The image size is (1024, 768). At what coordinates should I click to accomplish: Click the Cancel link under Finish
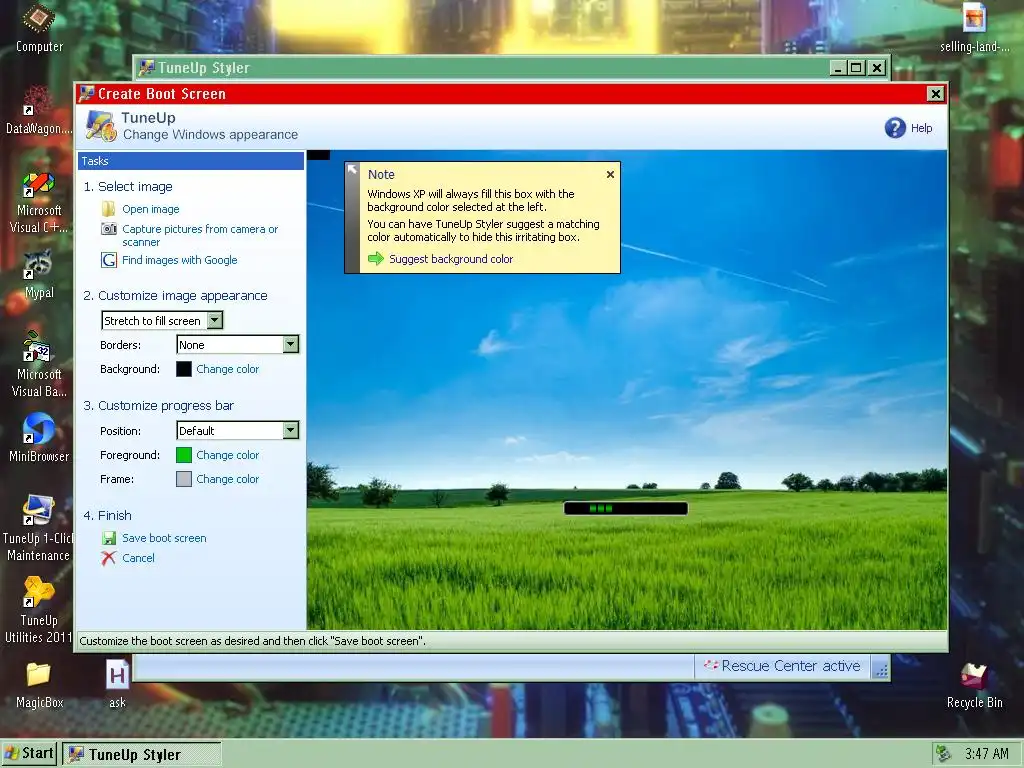(x=138, y=558)
